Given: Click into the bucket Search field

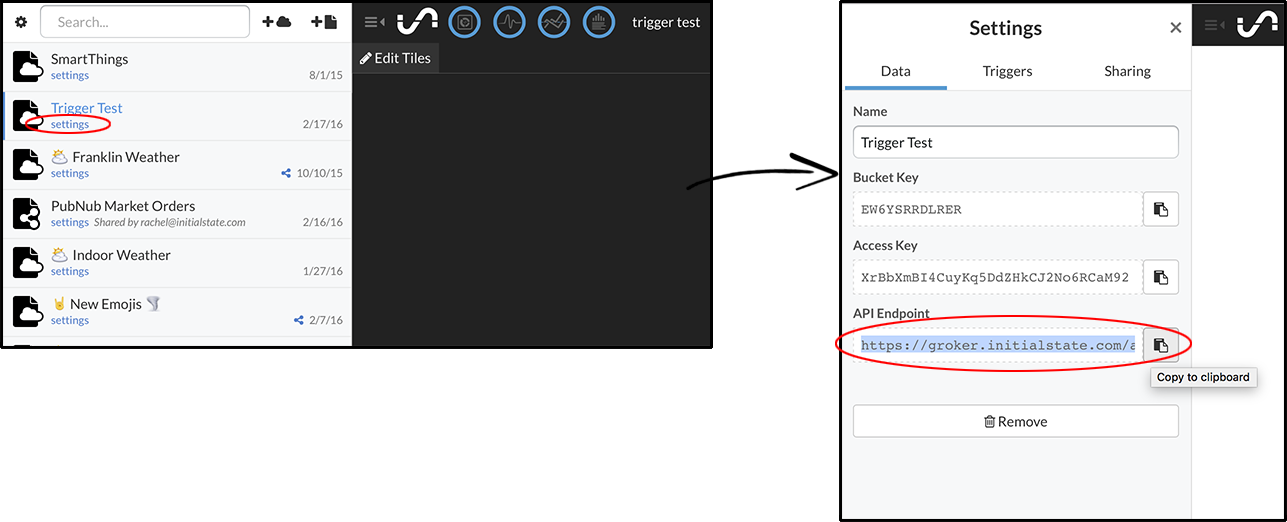Looking at the screenshot, I should click(x=145, y=22).
